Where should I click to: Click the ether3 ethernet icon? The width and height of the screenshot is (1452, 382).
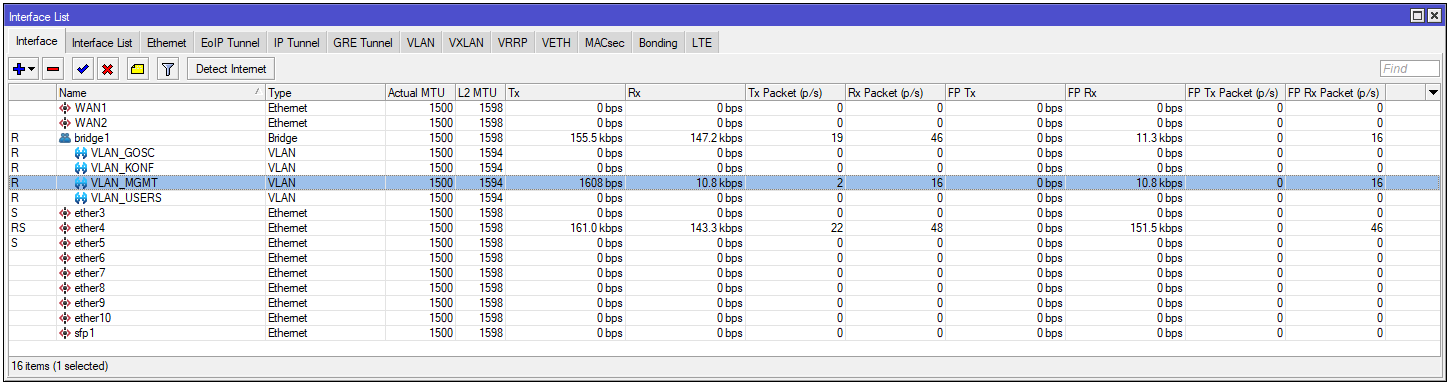66,212
